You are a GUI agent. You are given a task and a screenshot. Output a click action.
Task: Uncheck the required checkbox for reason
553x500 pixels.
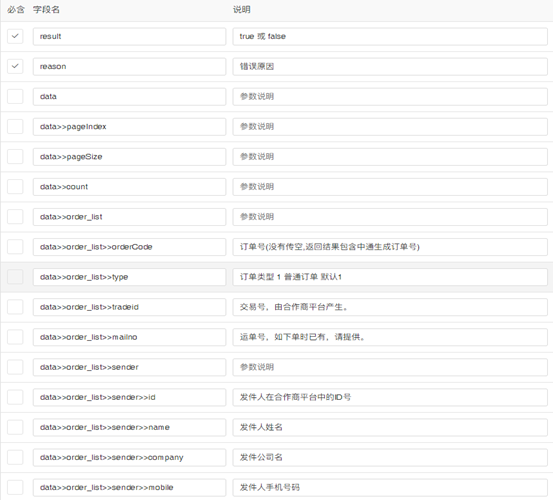click(15, 66)
